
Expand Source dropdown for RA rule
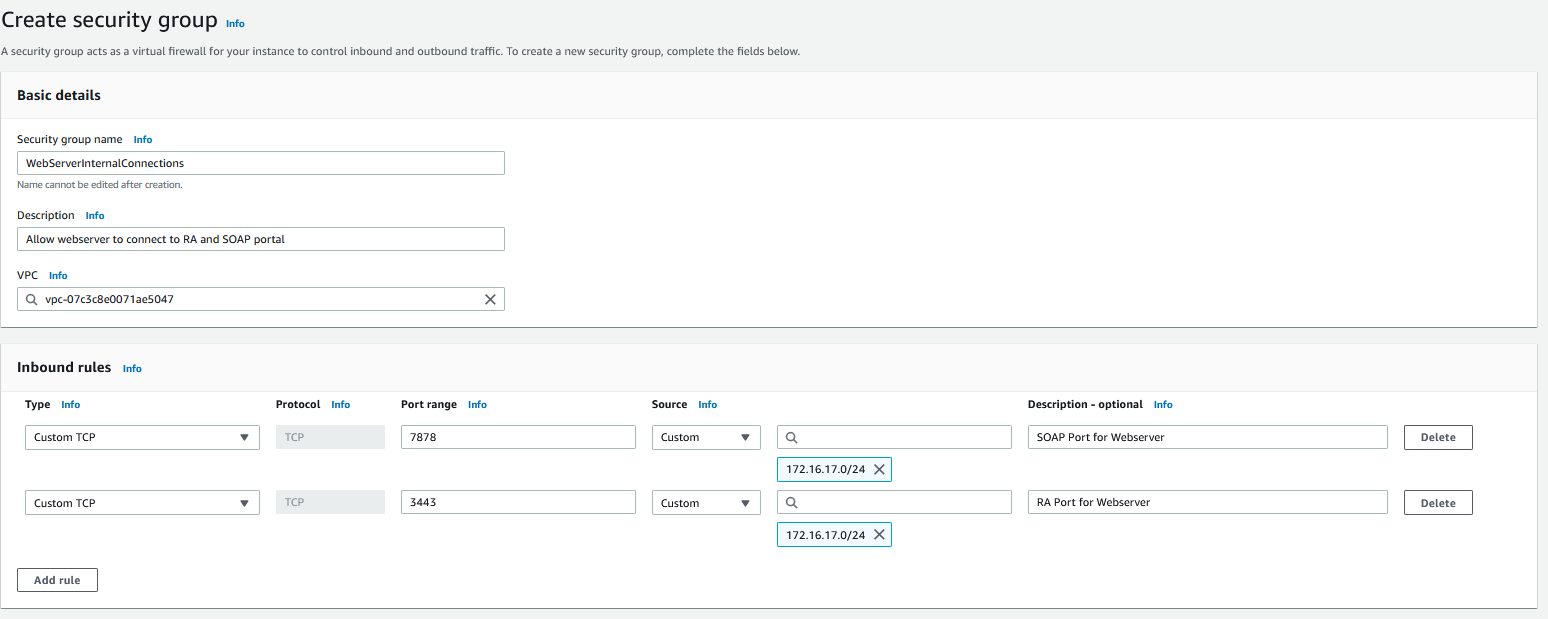(705, 503)
